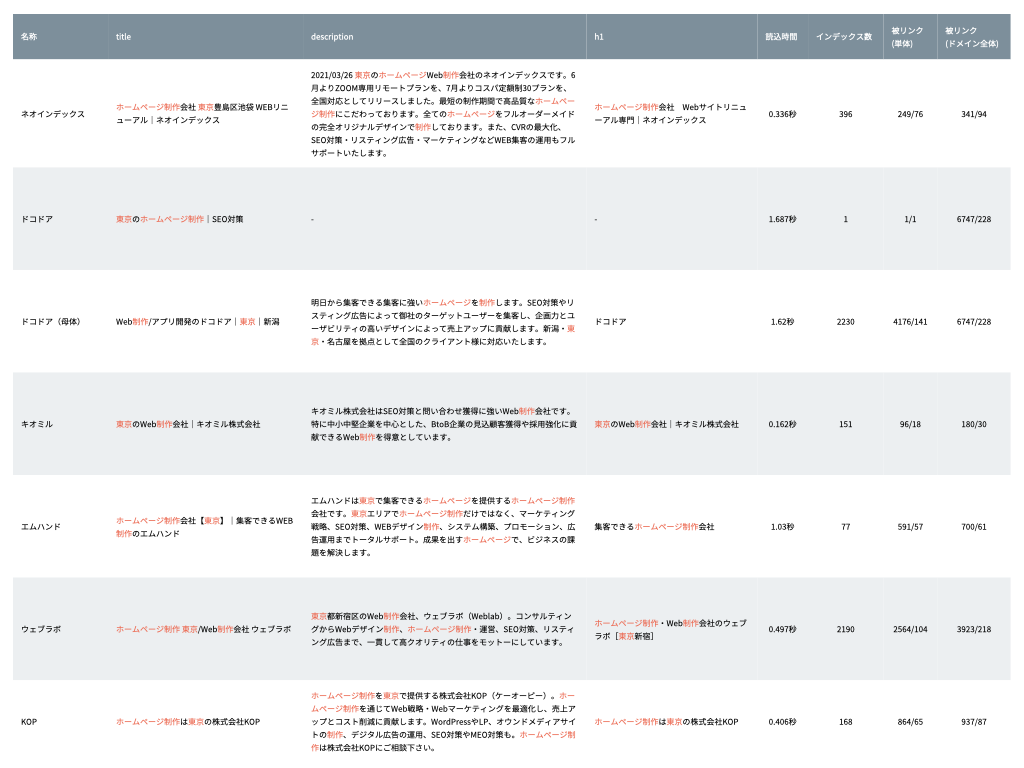This screenshot has height=768, width=1024.
Task: Click the ドコドア（母体） description text
Action: [x=443, y=321]
